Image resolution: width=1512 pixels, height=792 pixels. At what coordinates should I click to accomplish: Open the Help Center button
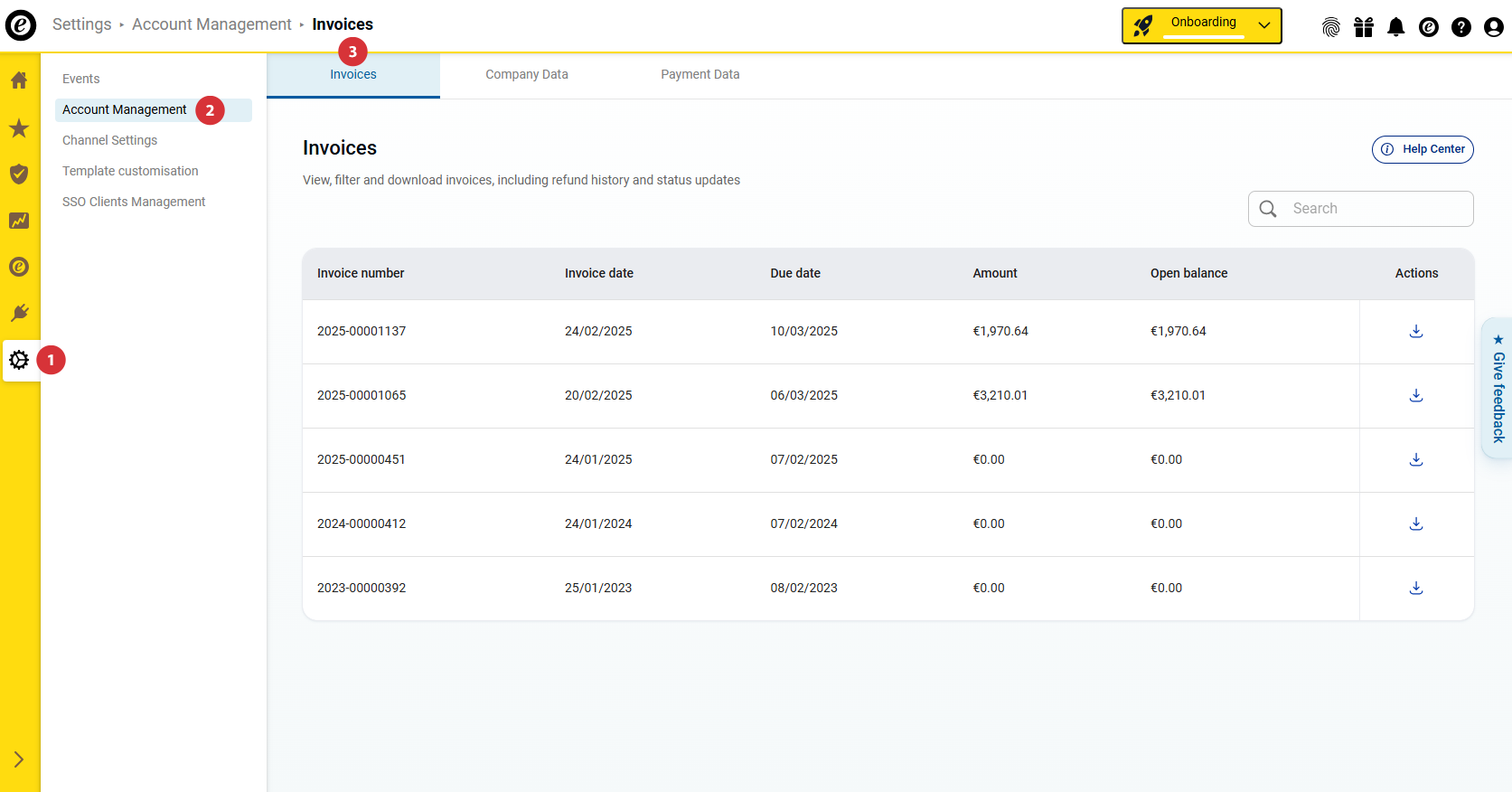tap(1423, 149)
